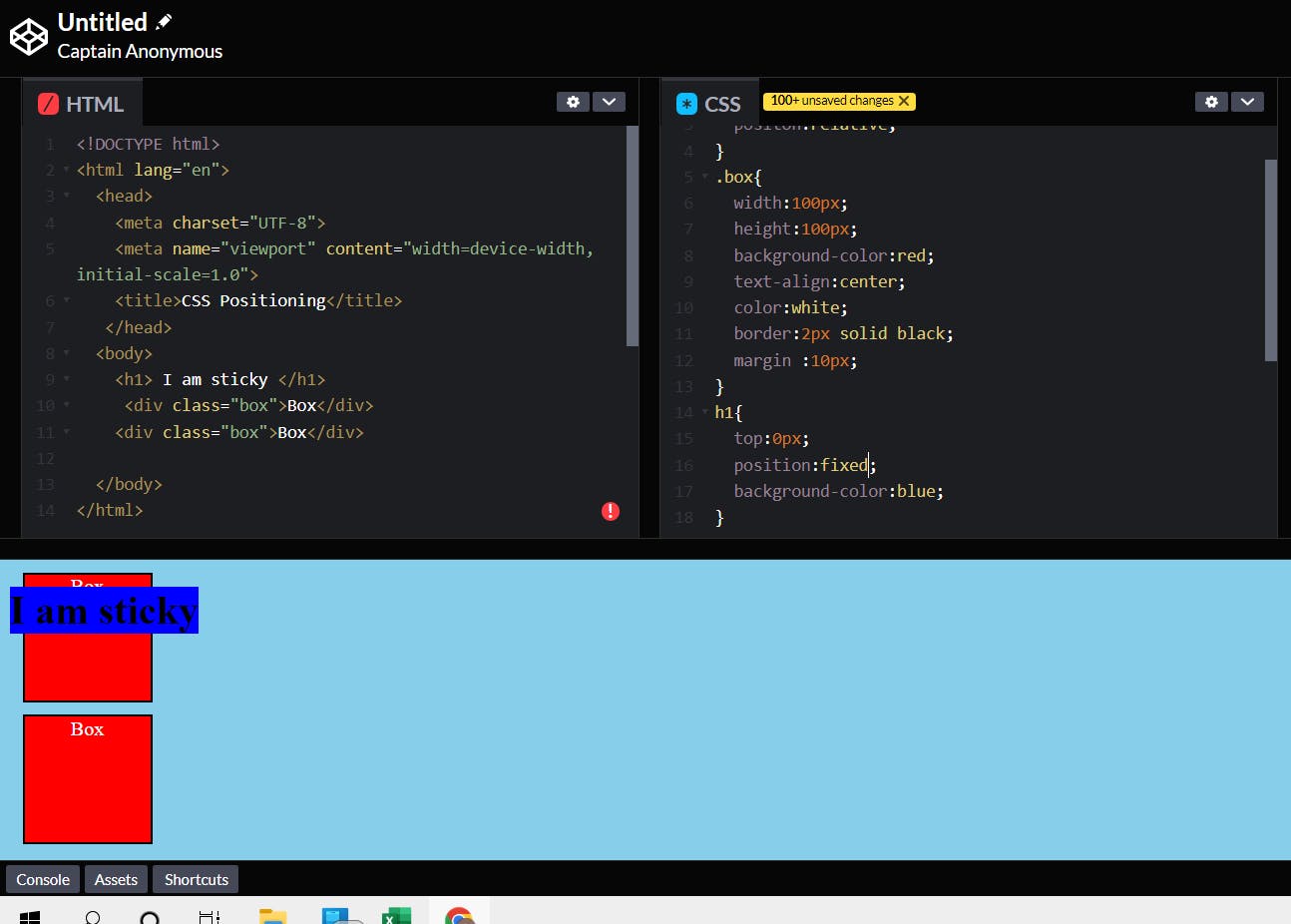Click the CSS editor vertical scrollbar
The height and width of the screenshot is (924, 1291).
pyautogui.click(x=1270, y=259)
